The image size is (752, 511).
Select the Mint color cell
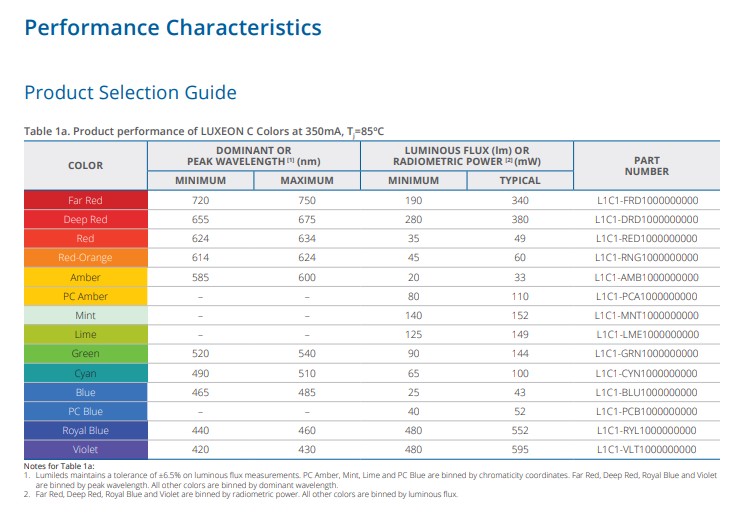(85, 316)
